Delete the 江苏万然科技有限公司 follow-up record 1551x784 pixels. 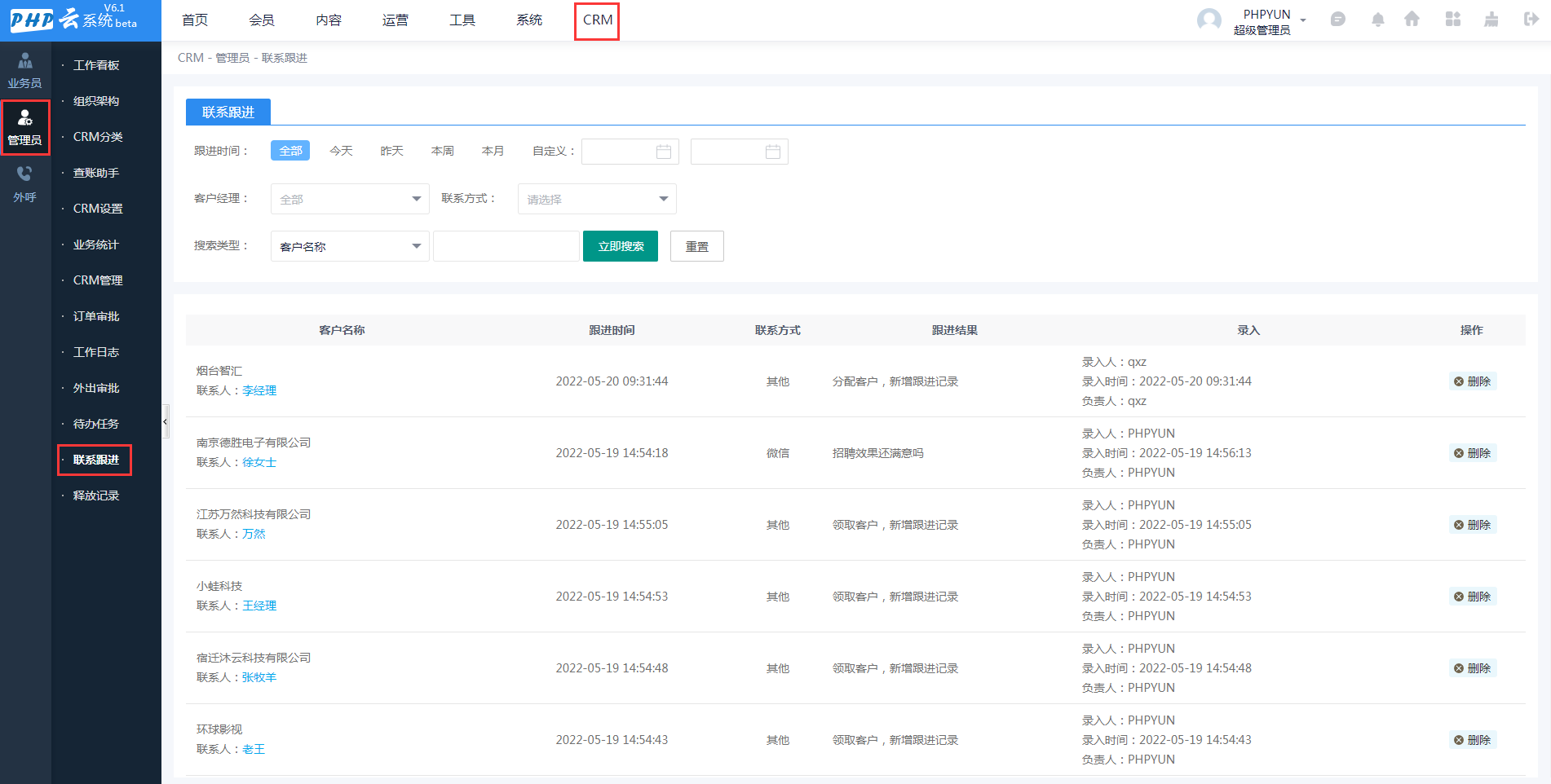click(1473, 525)
